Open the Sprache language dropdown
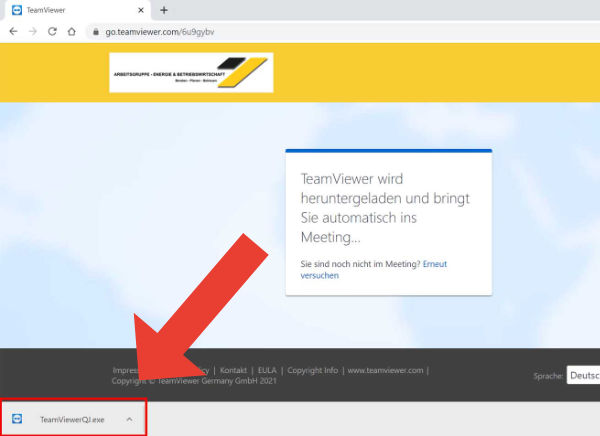Image resolution: width=600 pixels, height=436 pixels. pos(583,375)
